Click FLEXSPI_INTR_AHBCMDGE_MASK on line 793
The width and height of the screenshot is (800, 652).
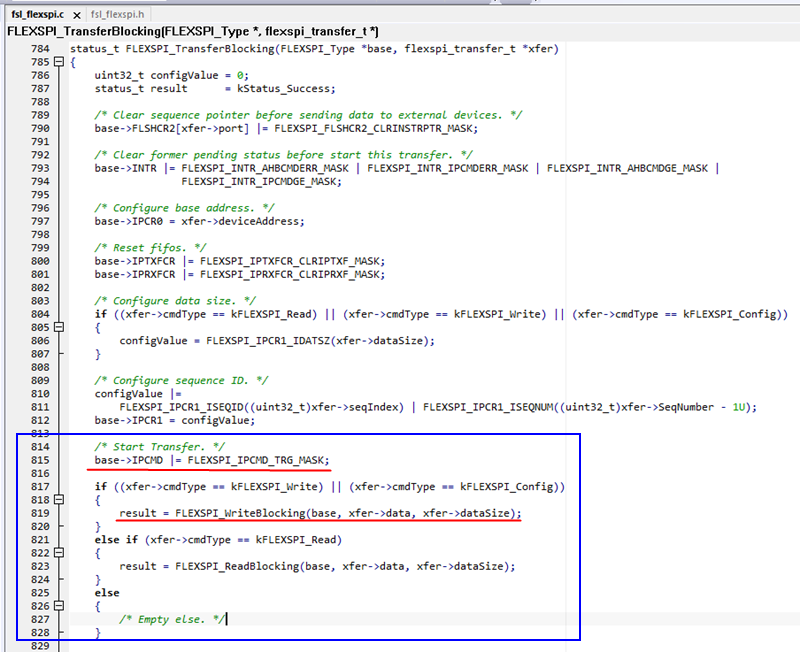point(627,168)
